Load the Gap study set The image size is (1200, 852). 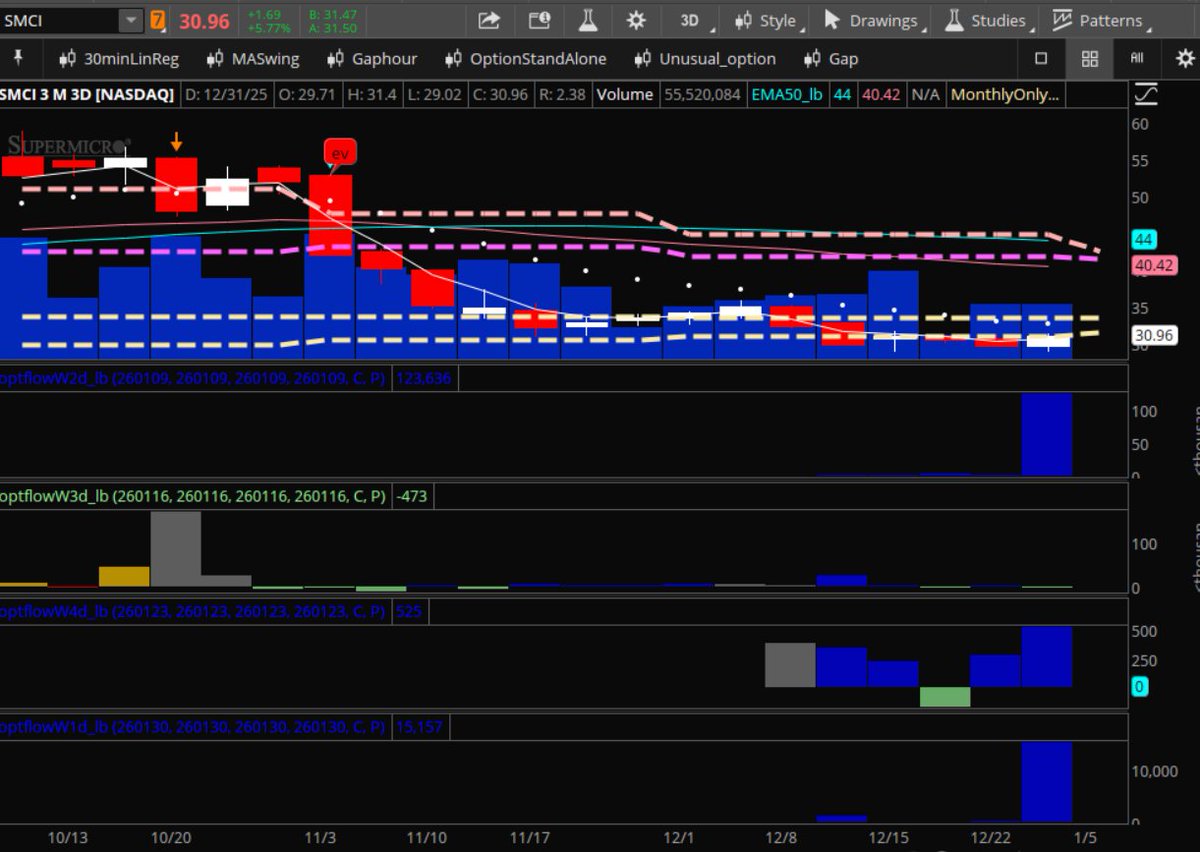point(831,59)
